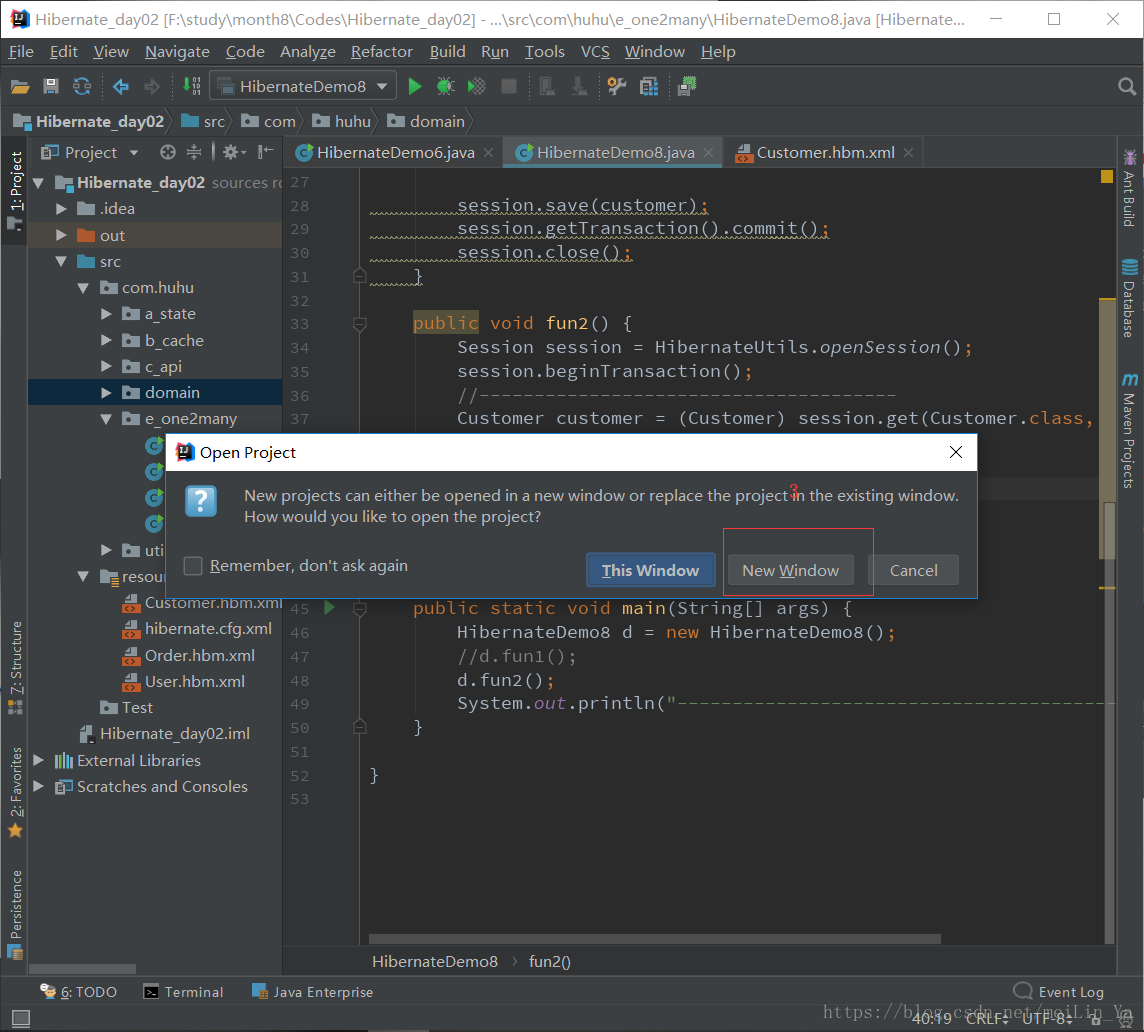Click the Search Everywhere magnifier
The width and height of the screenshot is (1144, 1032).
point(1126,87)
